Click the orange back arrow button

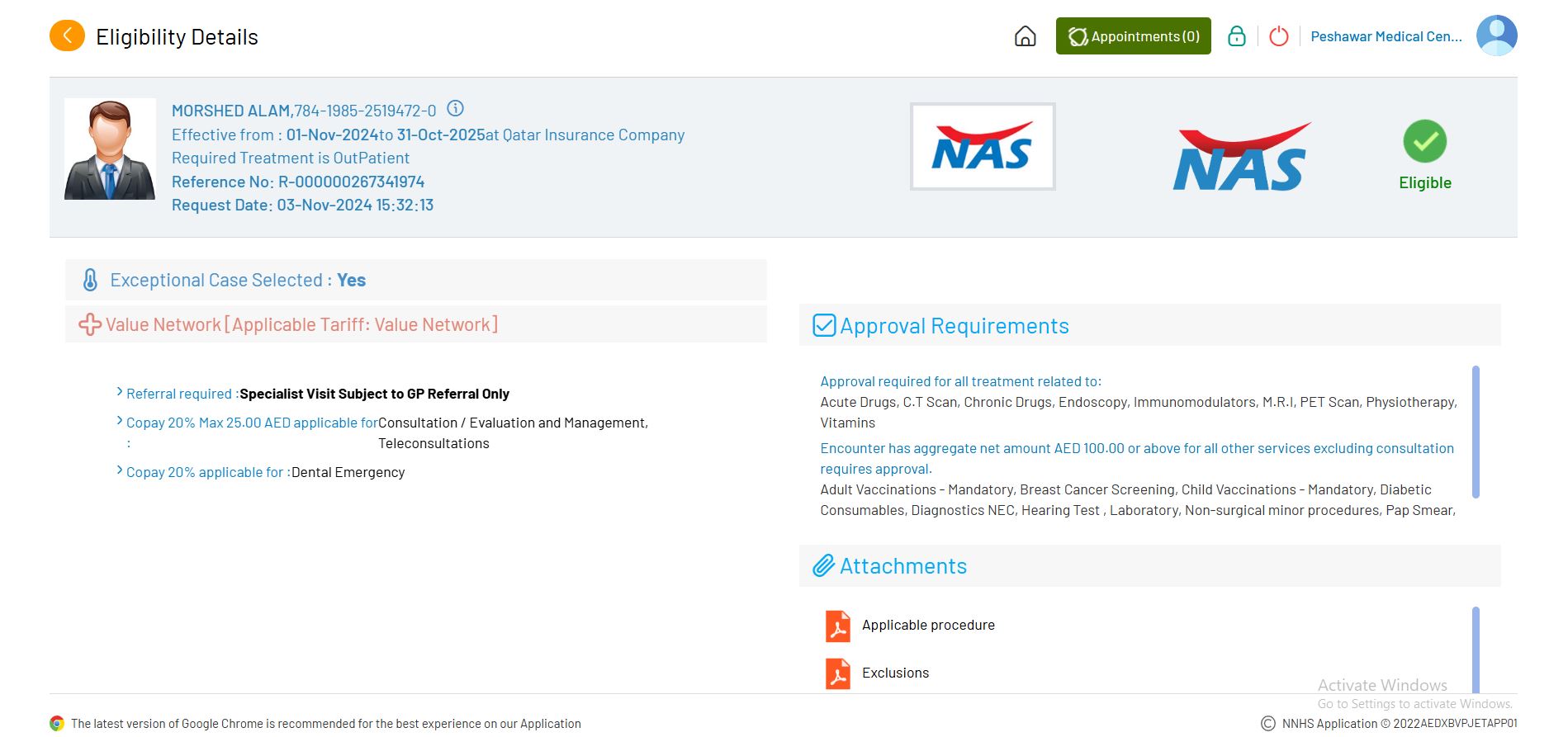pos(67,36)
